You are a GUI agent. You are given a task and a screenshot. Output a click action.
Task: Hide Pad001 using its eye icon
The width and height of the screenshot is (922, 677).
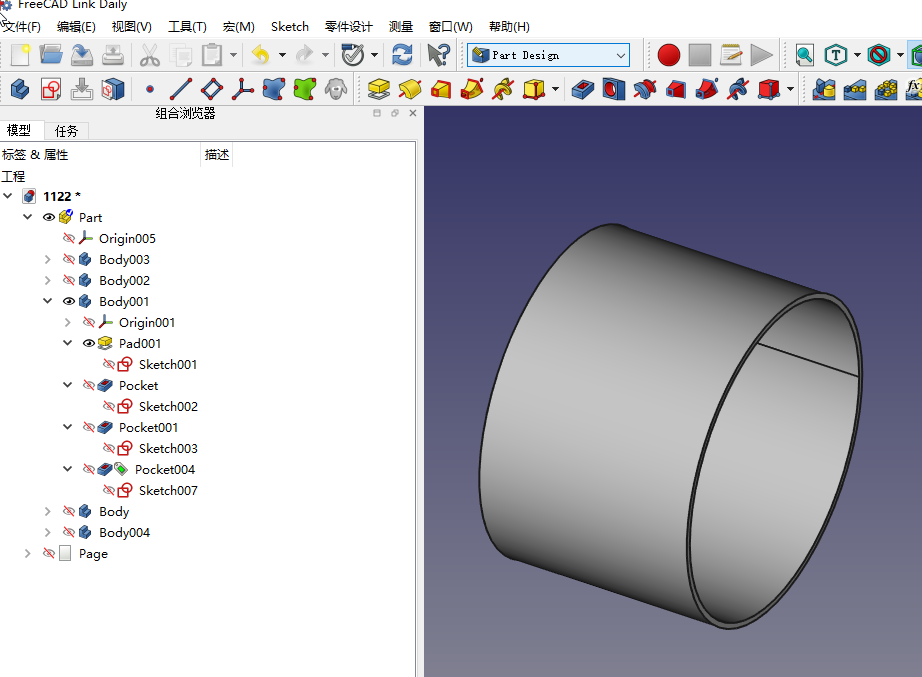pyautogui.click(x=89, y=343)
